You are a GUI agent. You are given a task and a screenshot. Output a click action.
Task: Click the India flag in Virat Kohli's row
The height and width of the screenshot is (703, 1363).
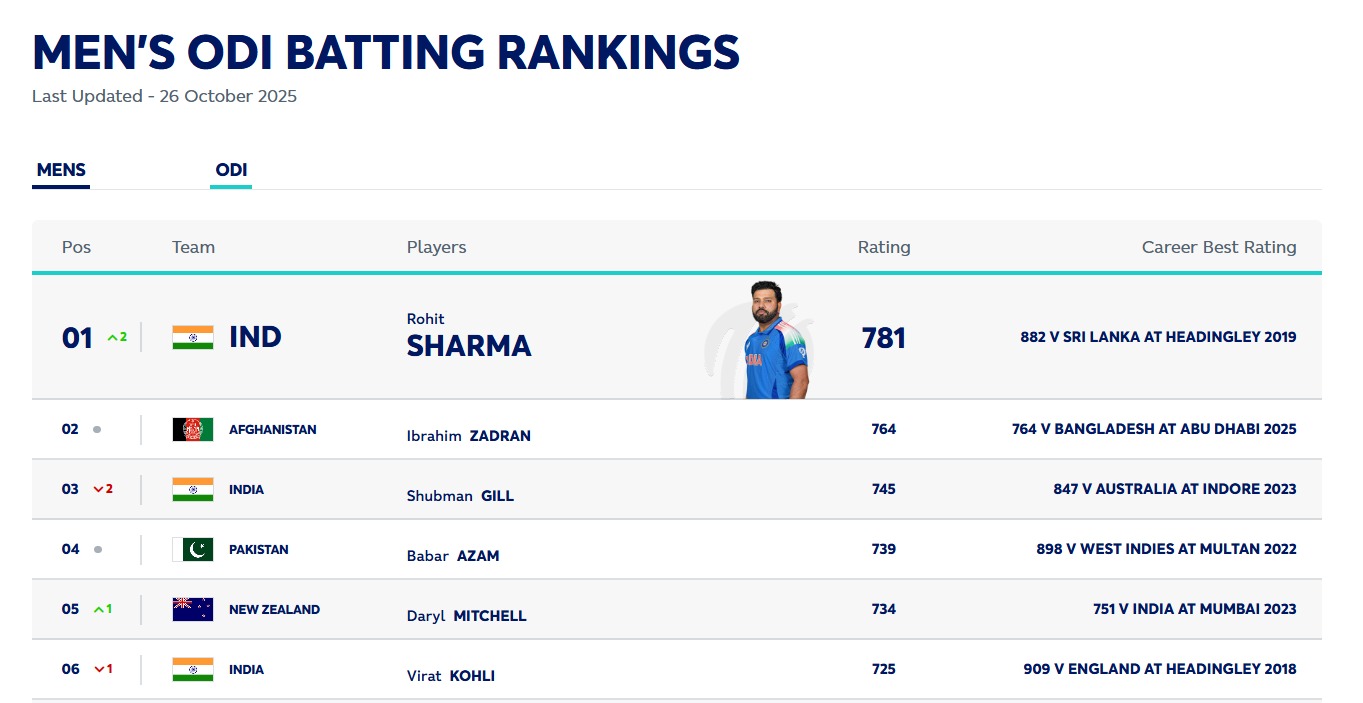pos(192,669)
